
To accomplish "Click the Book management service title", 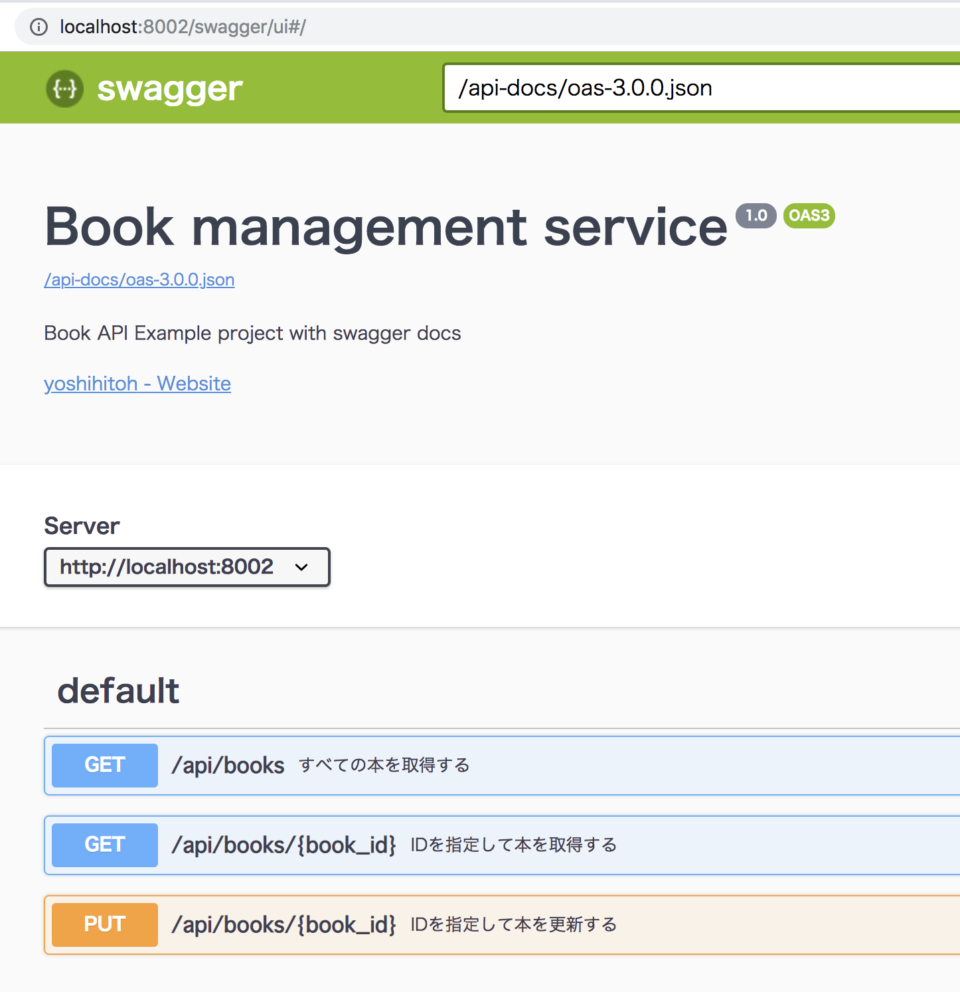I will pos(384,226).
